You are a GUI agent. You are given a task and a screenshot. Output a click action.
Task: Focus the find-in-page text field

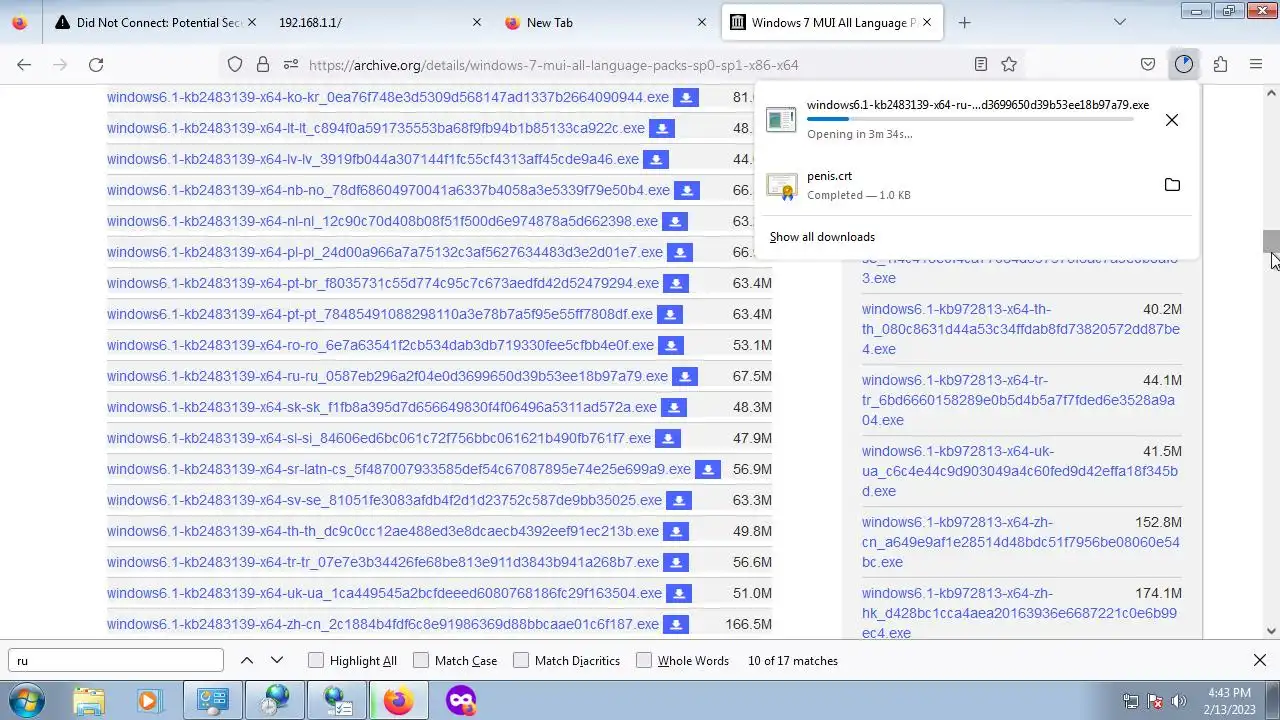(x=116, y=661)
